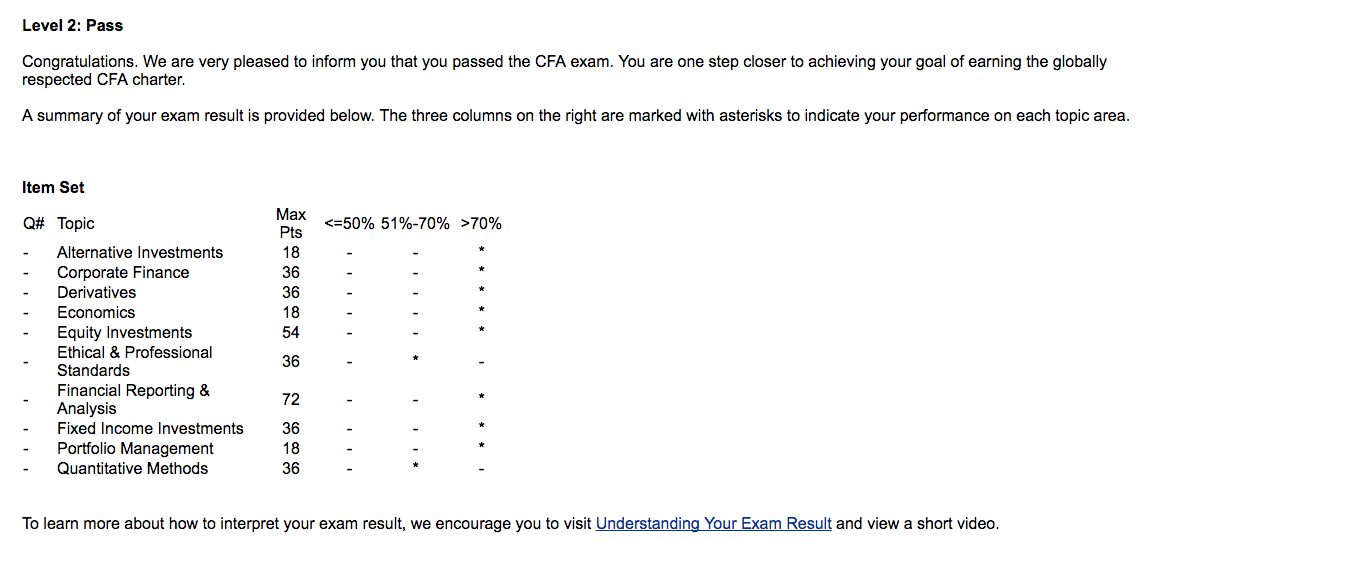Select the Economics topic label

click(96, 313)
